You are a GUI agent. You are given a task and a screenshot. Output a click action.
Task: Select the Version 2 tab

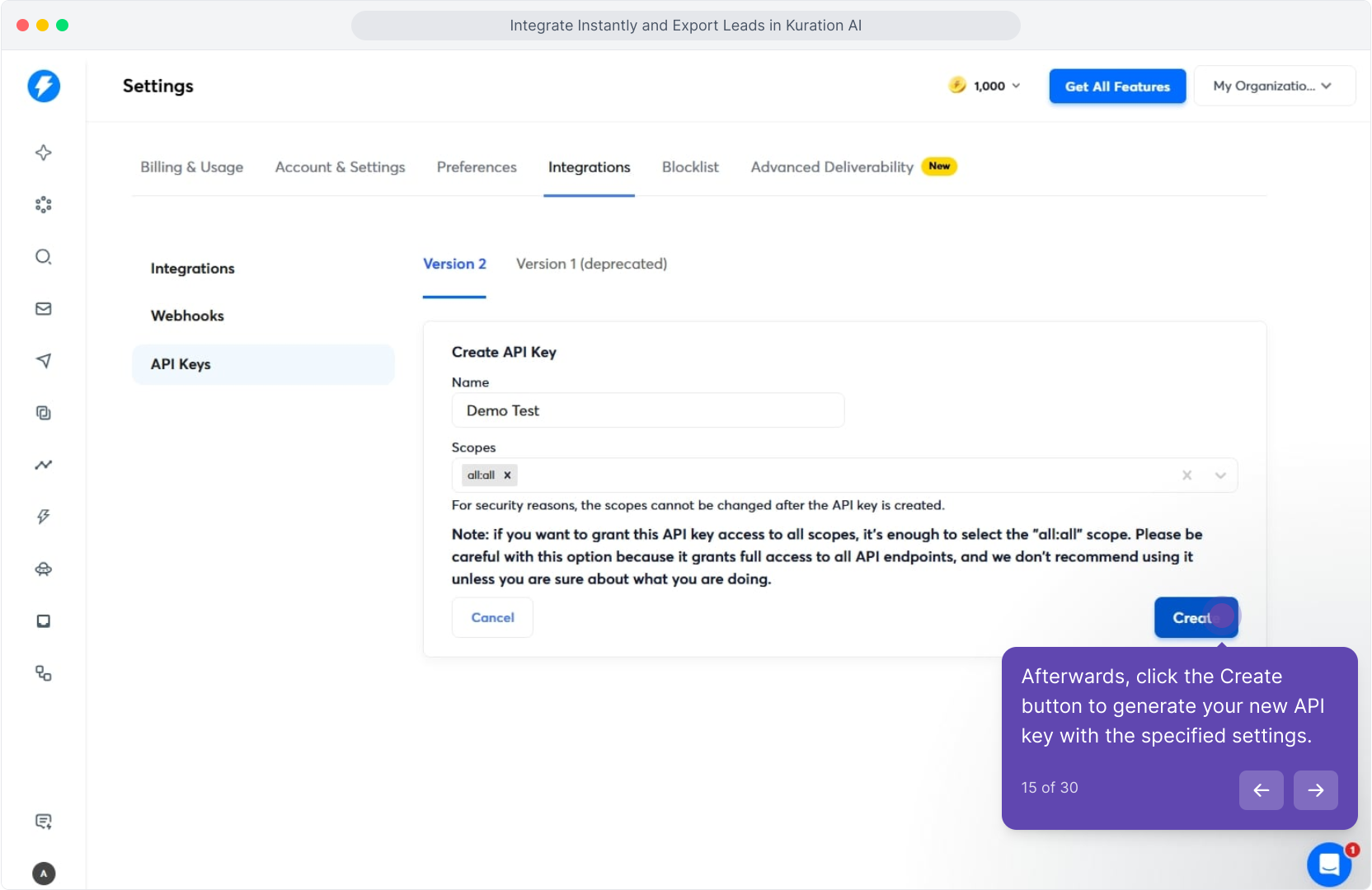[454, 264]
